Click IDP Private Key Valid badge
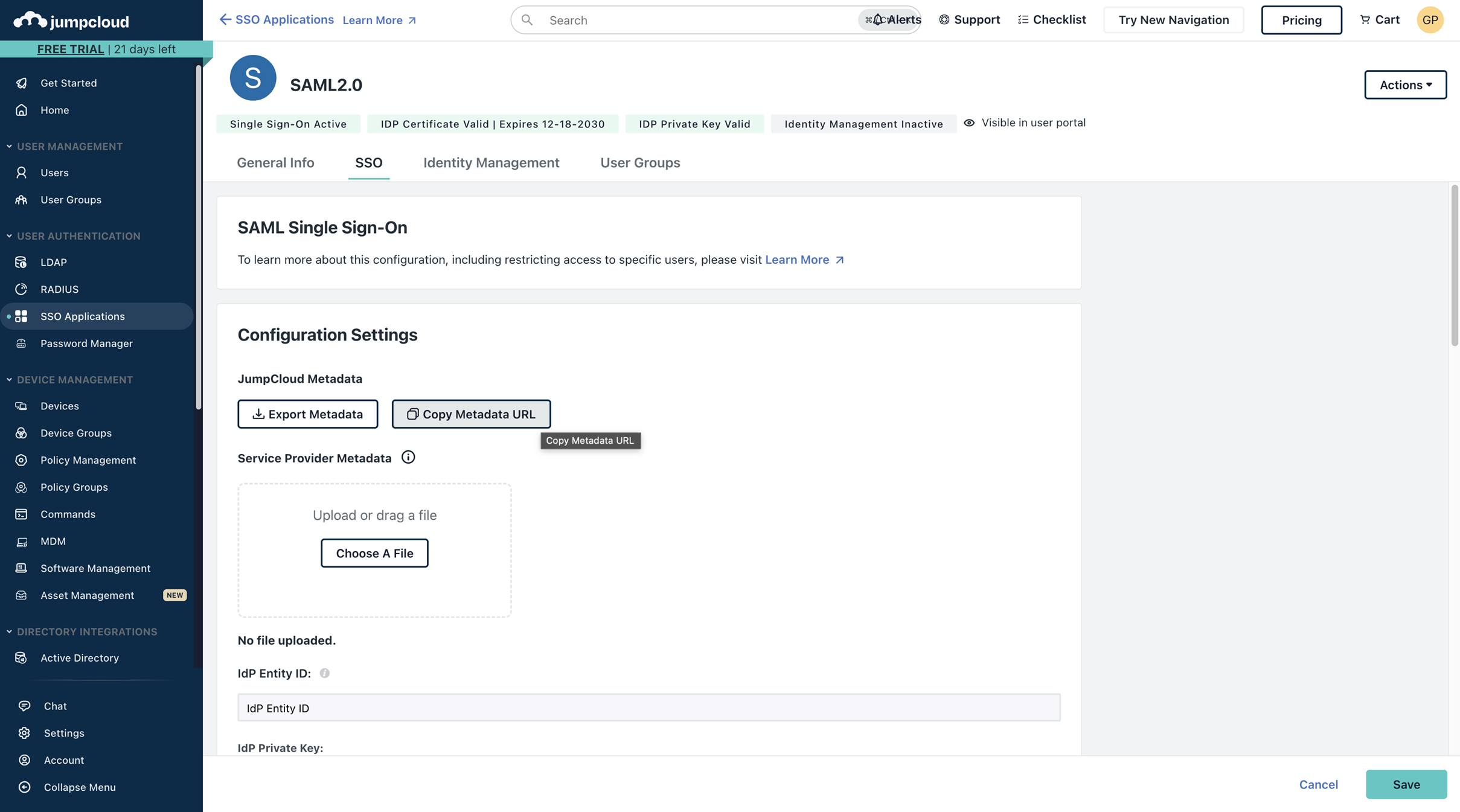Viewport: 1460px width, 812px height. [694, 124]
